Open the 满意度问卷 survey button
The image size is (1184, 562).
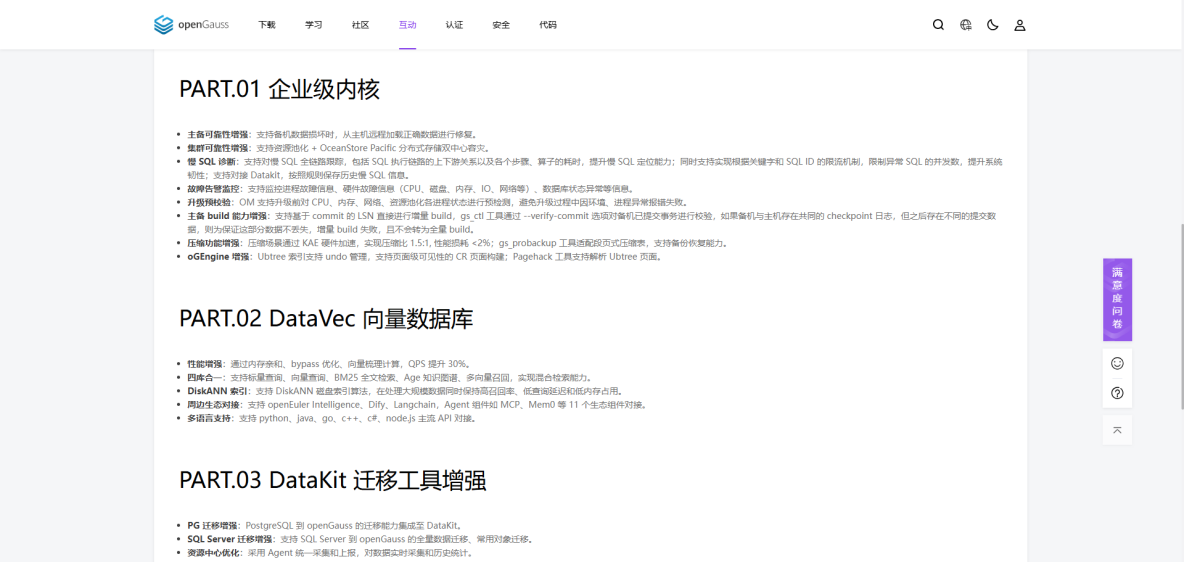1117,300
